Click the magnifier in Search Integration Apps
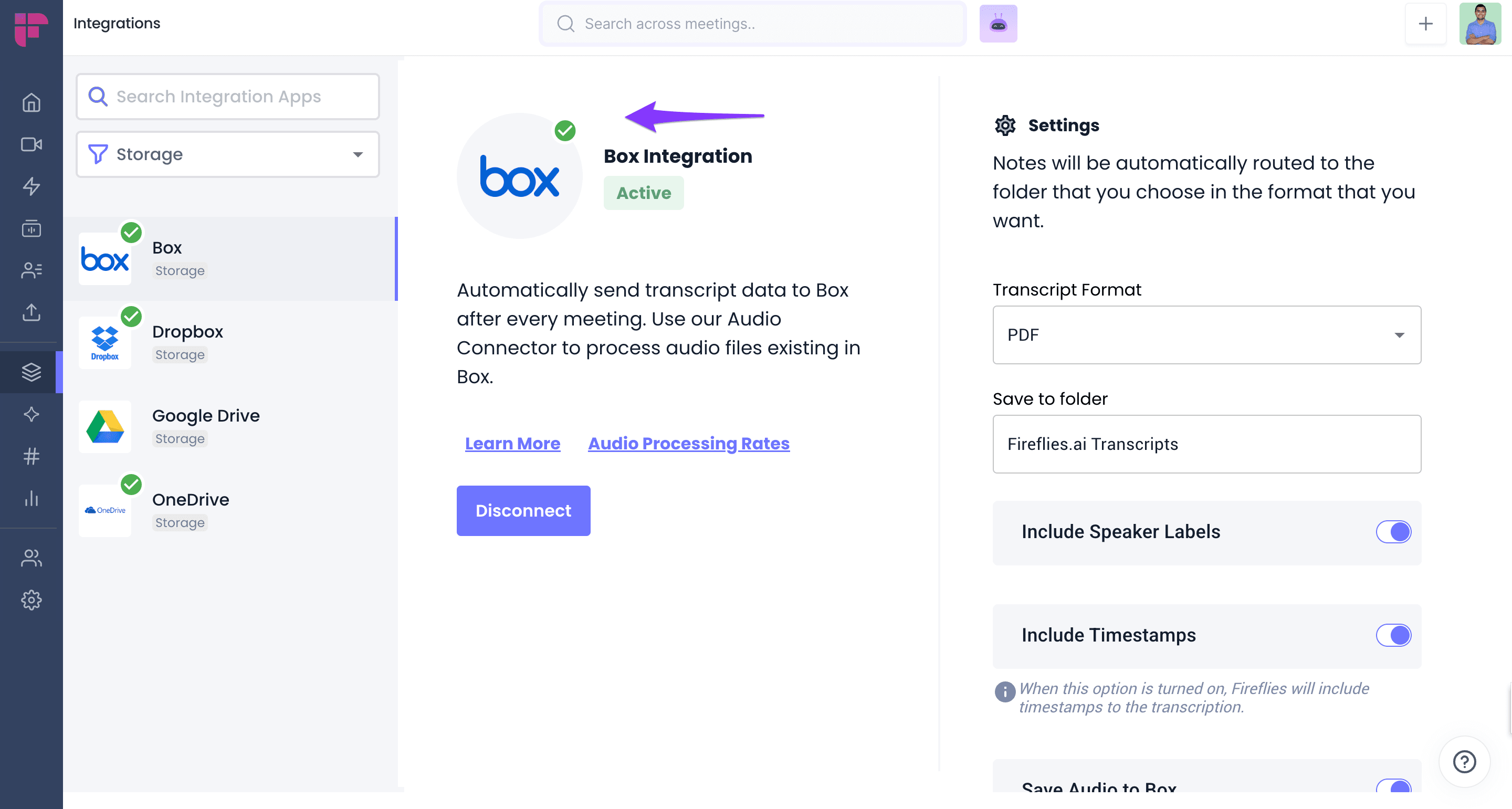 [98, 96]
